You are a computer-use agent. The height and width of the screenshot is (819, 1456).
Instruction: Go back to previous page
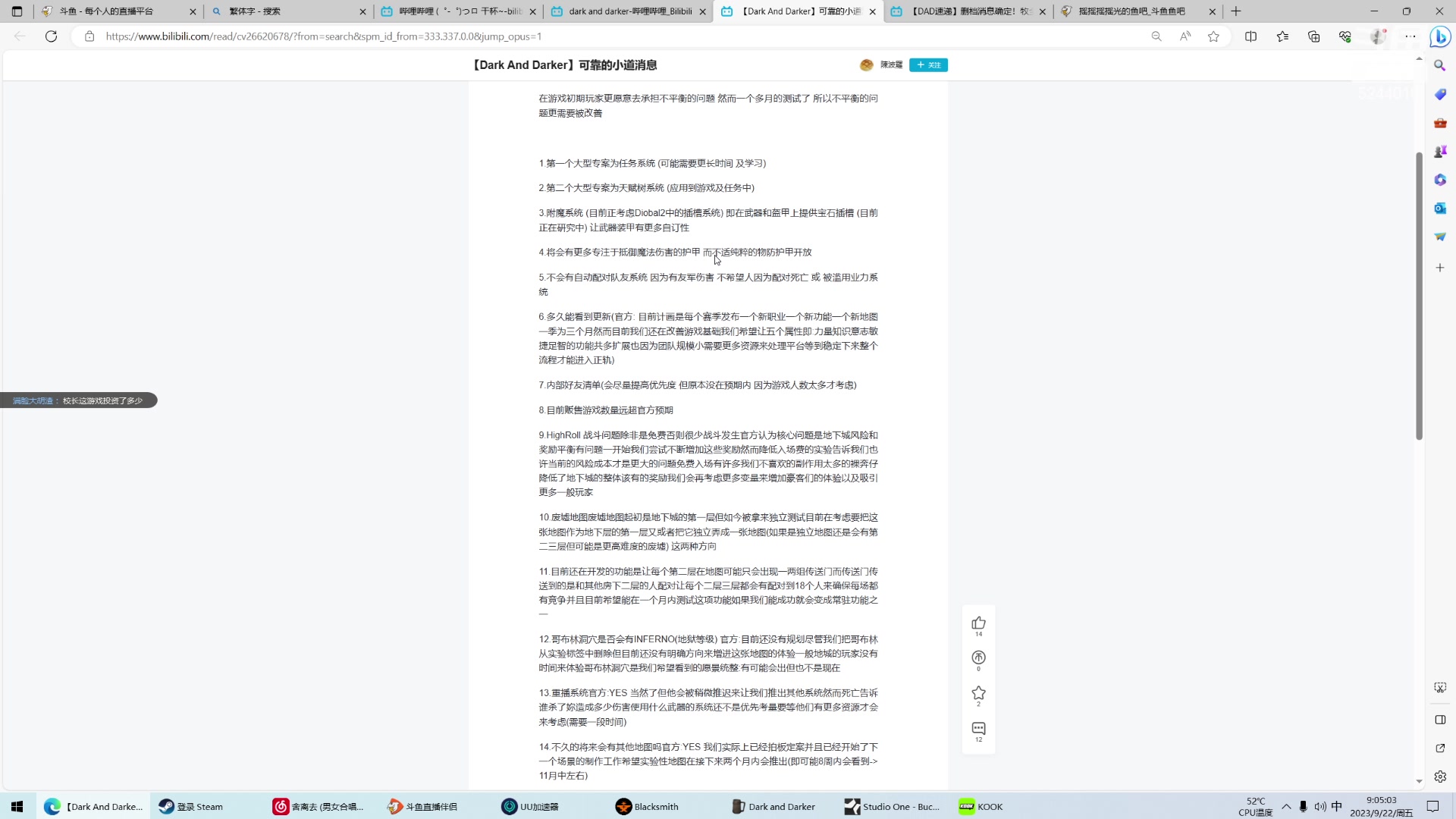coord(20,36)
